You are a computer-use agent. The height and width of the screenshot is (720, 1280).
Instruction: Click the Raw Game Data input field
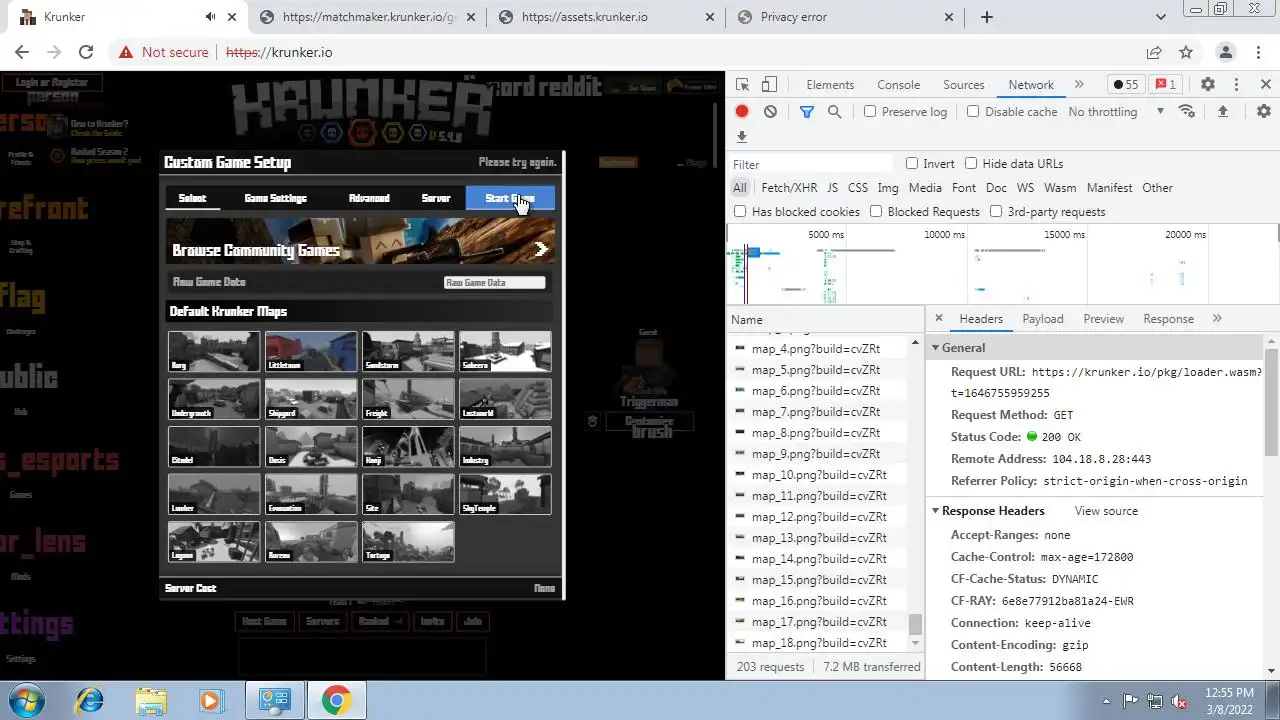point(494,282)
